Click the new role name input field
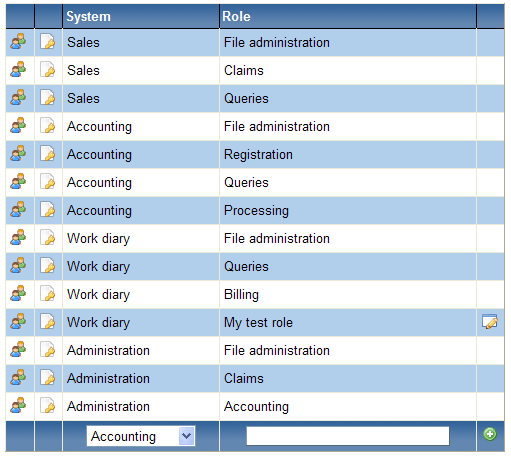 point(348,436)
